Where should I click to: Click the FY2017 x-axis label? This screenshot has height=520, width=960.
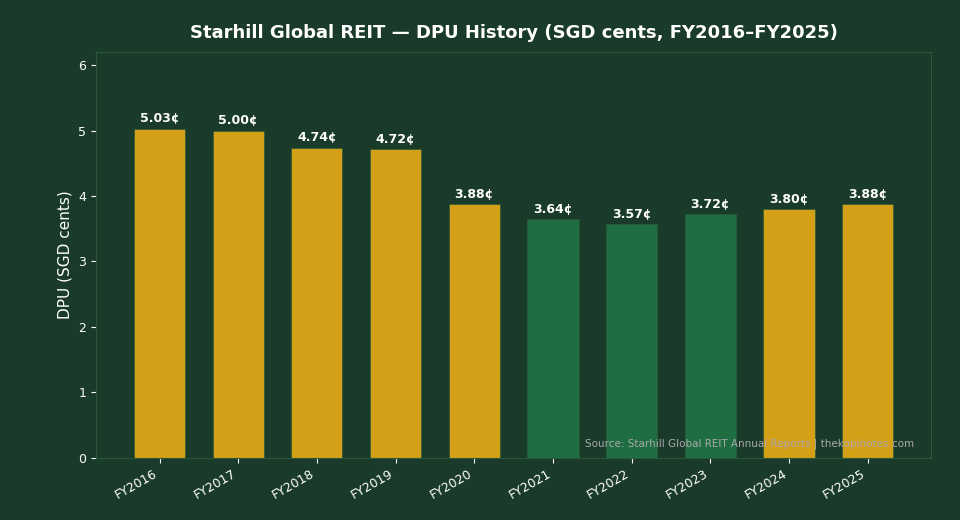[215, 484]
